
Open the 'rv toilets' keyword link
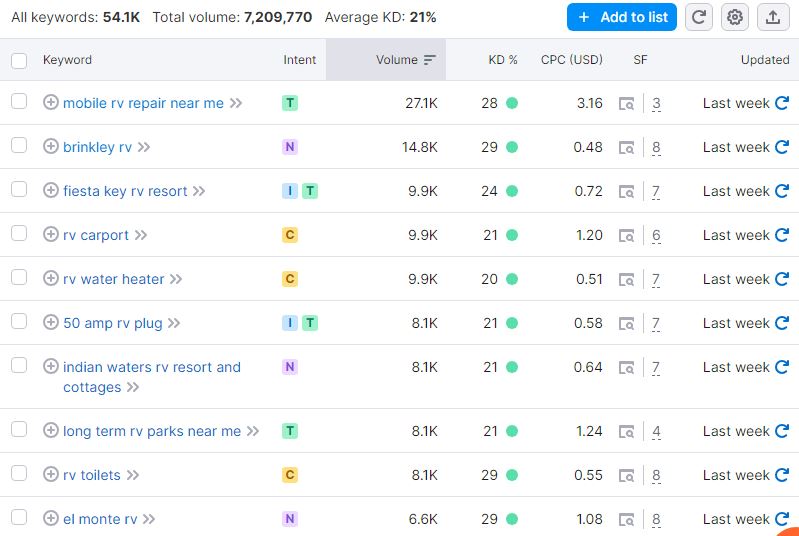(x=92, y=475)
